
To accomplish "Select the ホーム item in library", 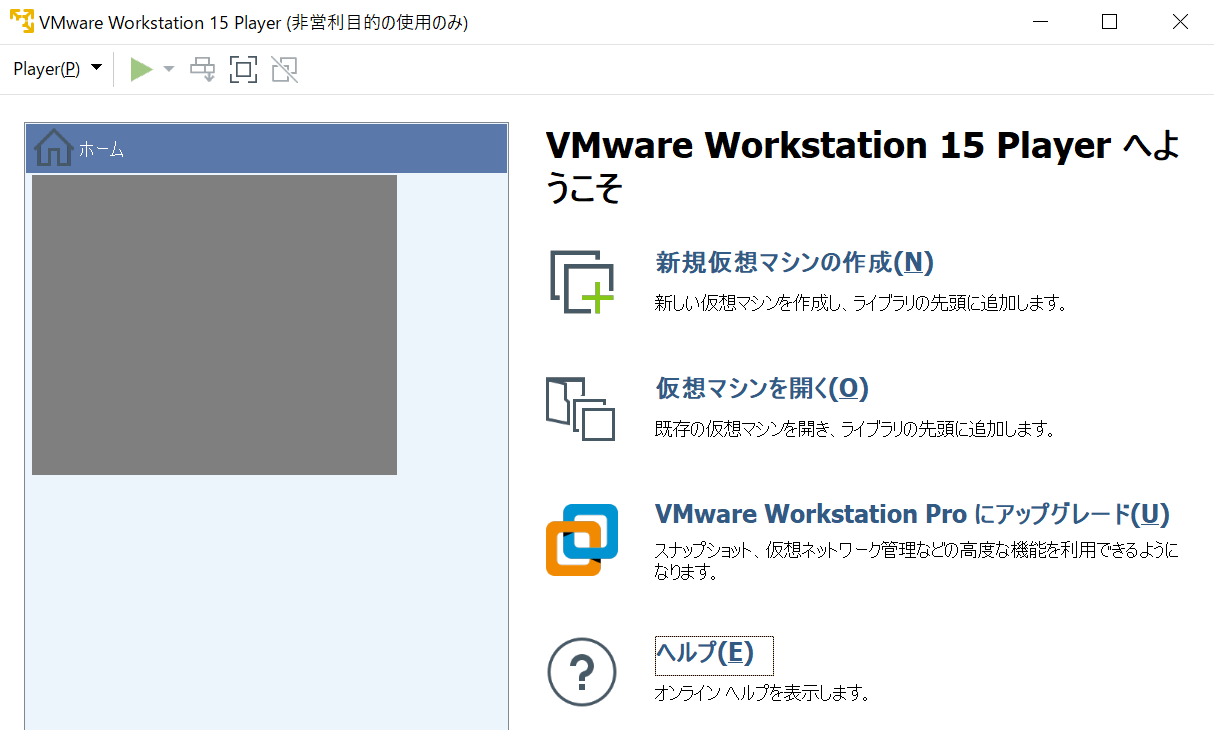I will [x=266, y=149].
